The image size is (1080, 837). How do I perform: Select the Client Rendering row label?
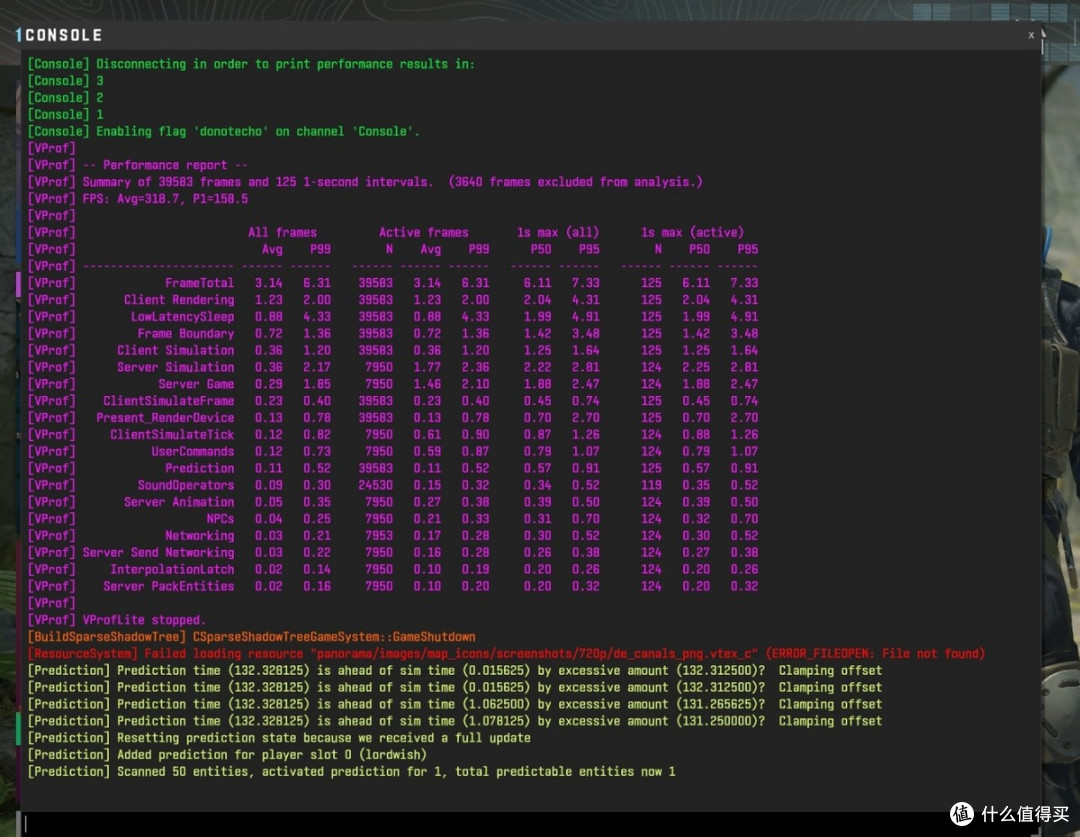point(179,300)
